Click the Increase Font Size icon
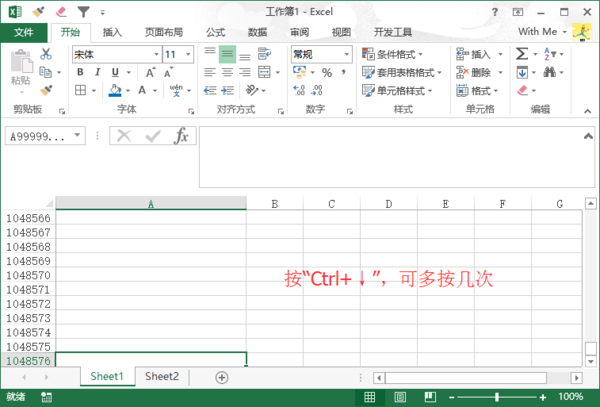Screen dimensions: 600x407 pyautogui.click(x=150, y=72)
